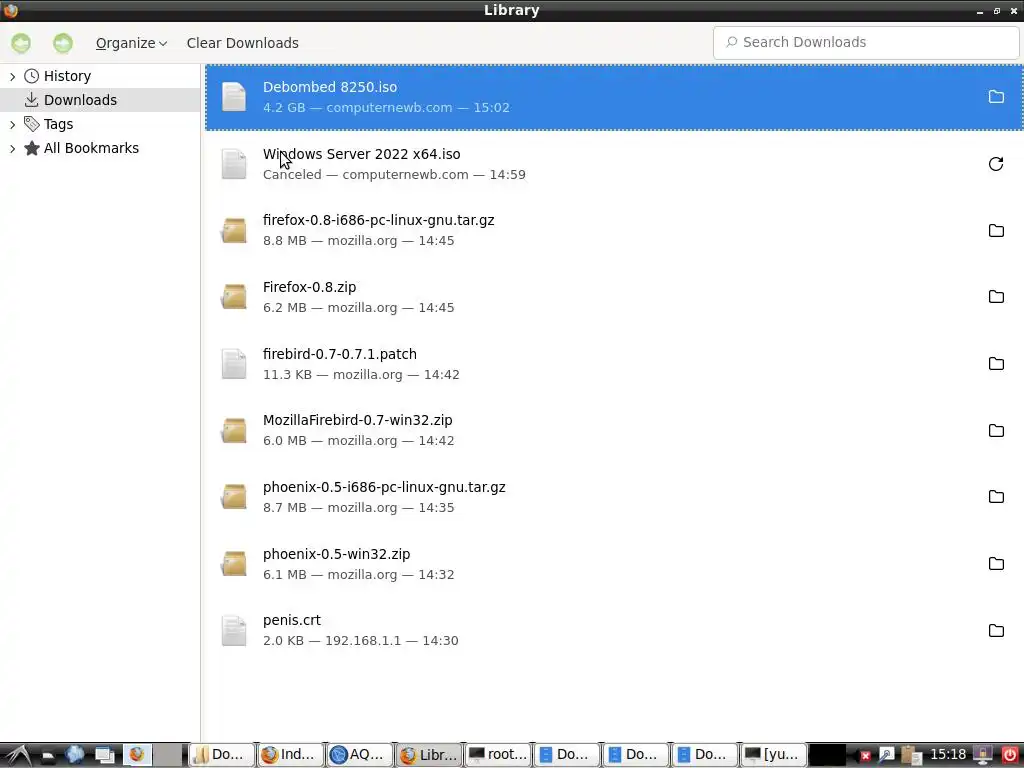Switch to the '[yu...' terminal taskbar window
The image size is (1024, 768).
pos(773,755)
